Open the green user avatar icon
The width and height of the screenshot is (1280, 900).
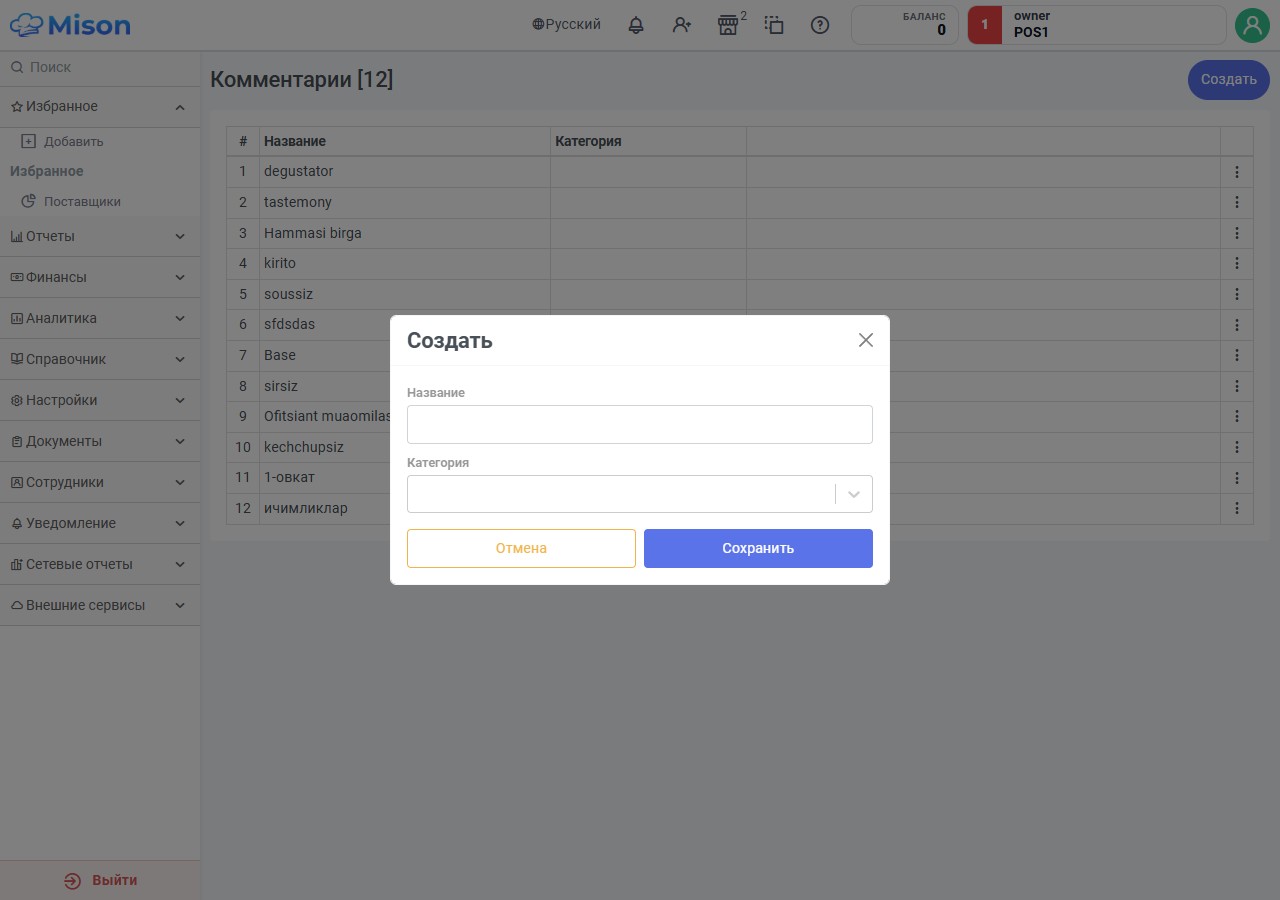click(x=1252, y=25)
